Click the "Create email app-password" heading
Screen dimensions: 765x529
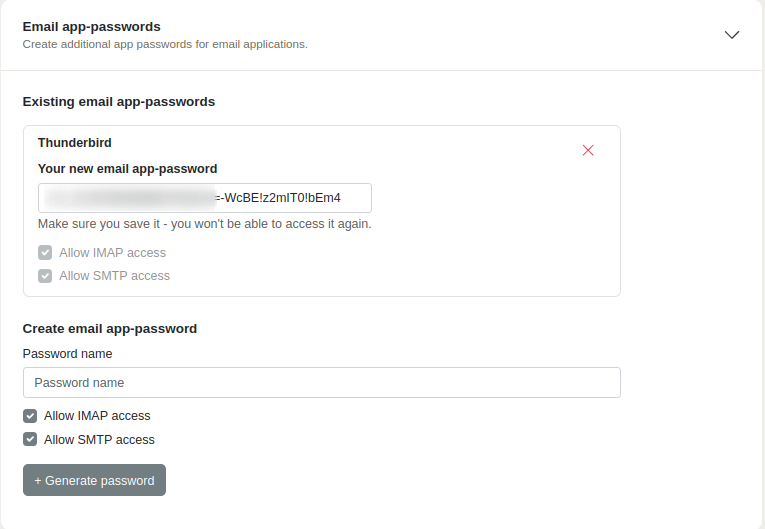pyautogui.click(x=110, y=328)
